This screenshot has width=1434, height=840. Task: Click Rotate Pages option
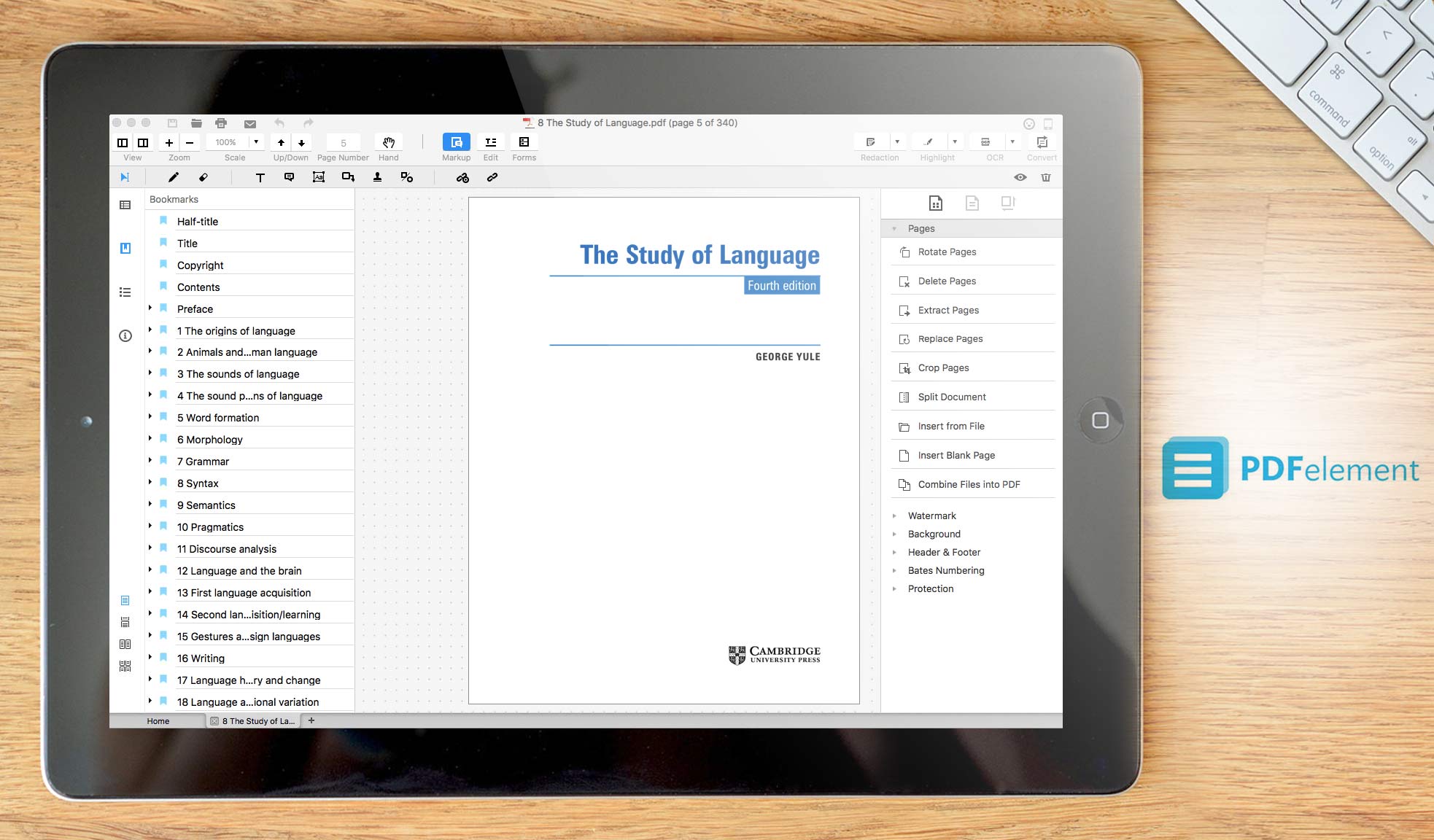[947, 252]
